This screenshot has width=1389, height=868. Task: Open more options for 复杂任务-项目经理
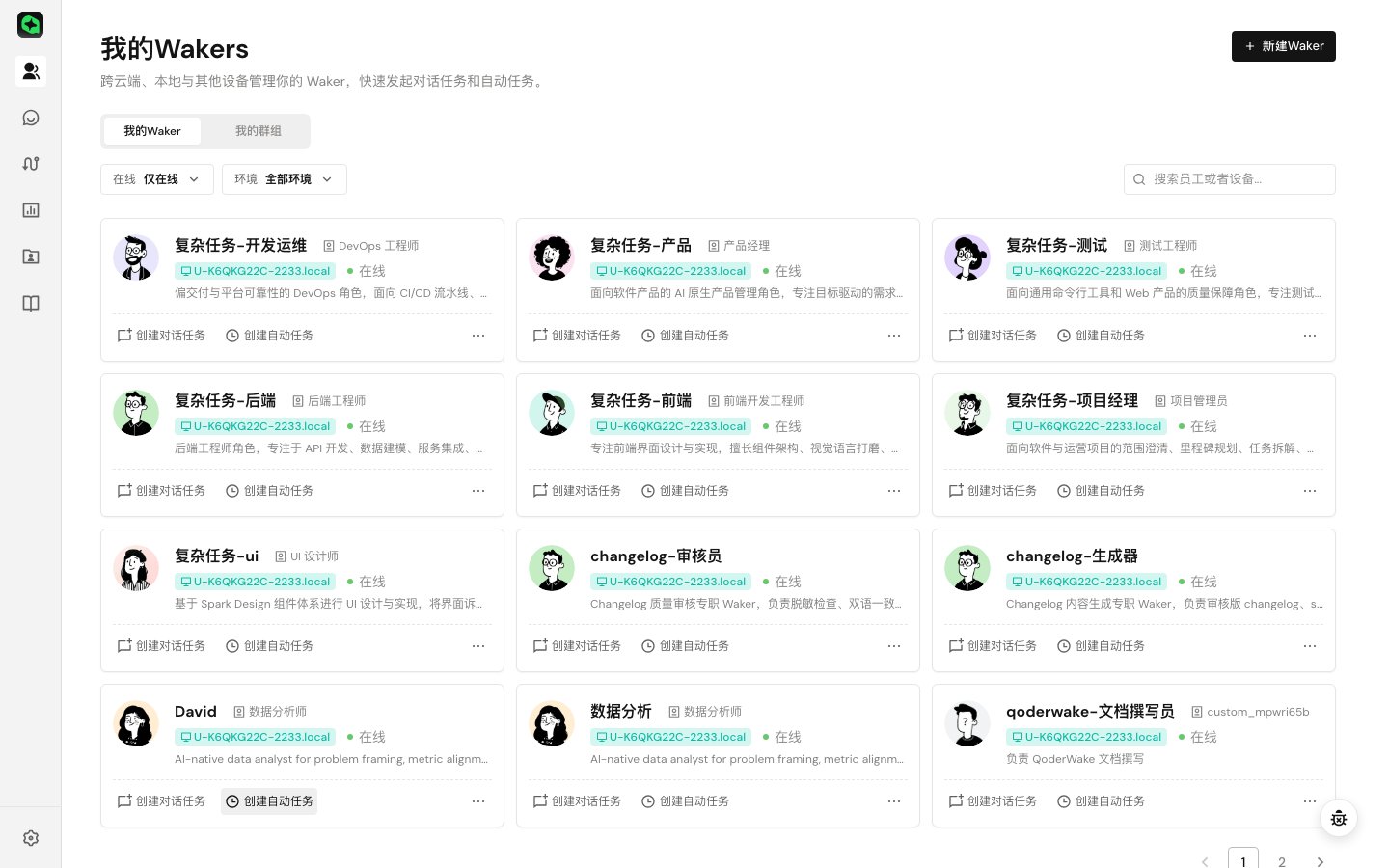1310,491
